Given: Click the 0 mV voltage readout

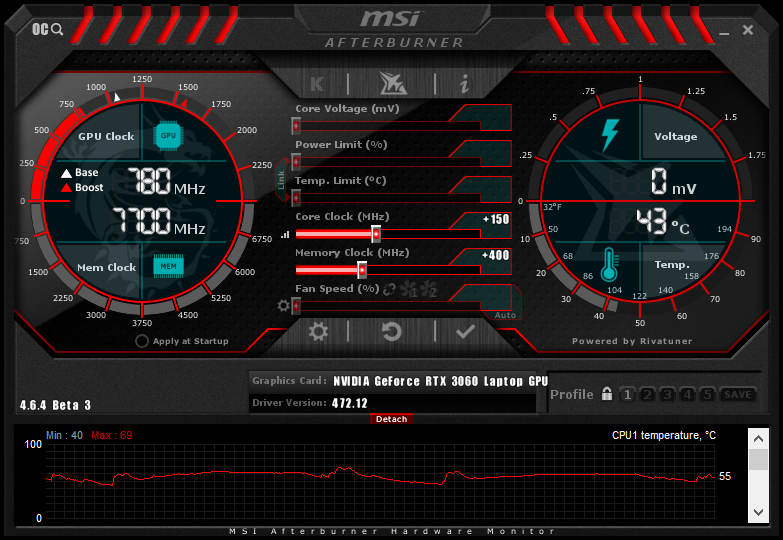Looking at the screenshot, I should pyautogui.click(x=673, y=181).
